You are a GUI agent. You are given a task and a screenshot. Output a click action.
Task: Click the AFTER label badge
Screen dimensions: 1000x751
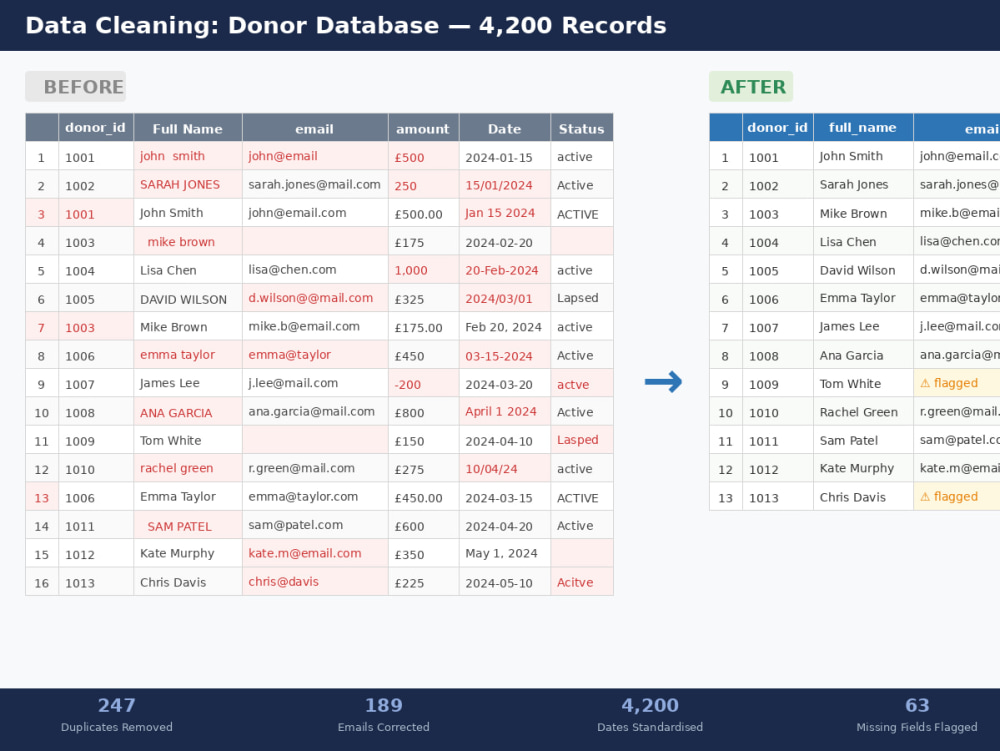pyautogui.click(x=751, y=86)
